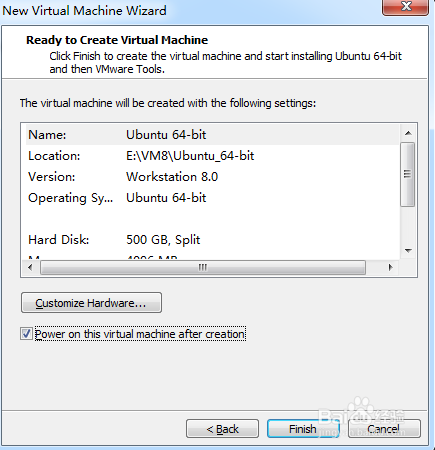435x450 pixels.
Task: Click the vertical scrollbar thumb in settings list
Action: coord(408,174)
